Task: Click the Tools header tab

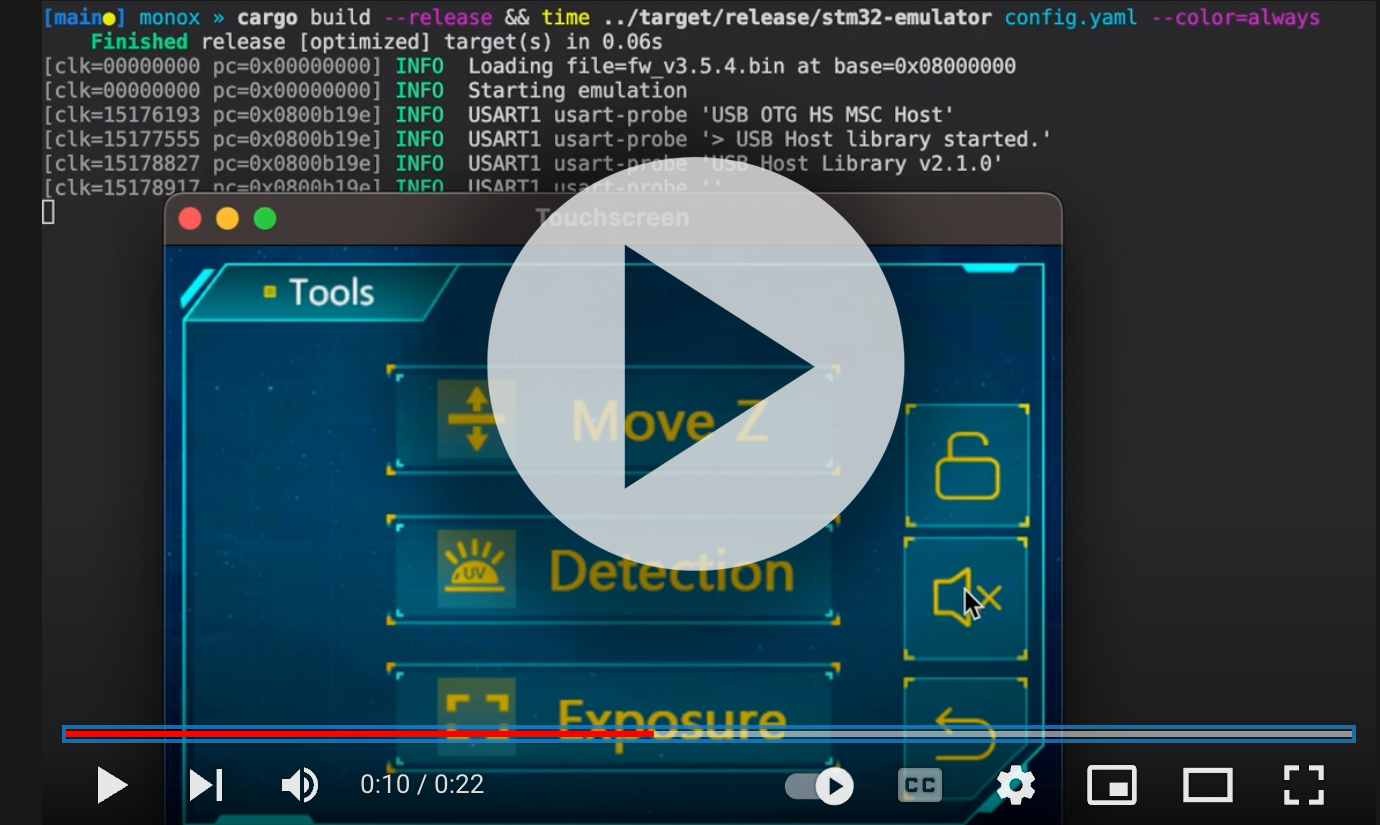Action: [x=320, y=292]
